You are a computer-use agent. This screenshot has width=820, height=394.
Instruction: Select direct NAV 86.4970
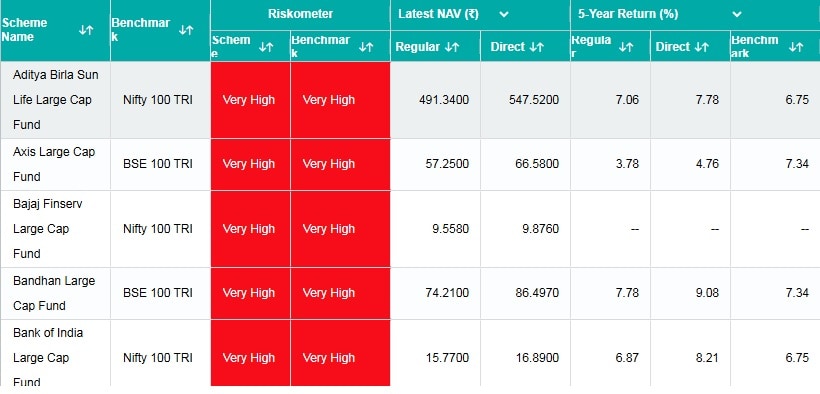pos(537,293)
